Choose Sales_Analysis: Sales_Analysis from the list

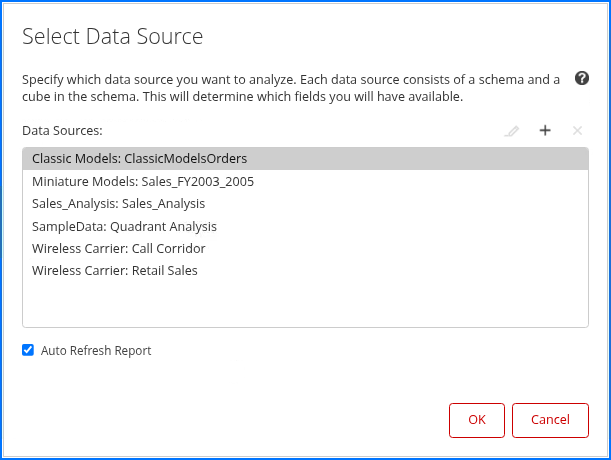tap(118, 204)
